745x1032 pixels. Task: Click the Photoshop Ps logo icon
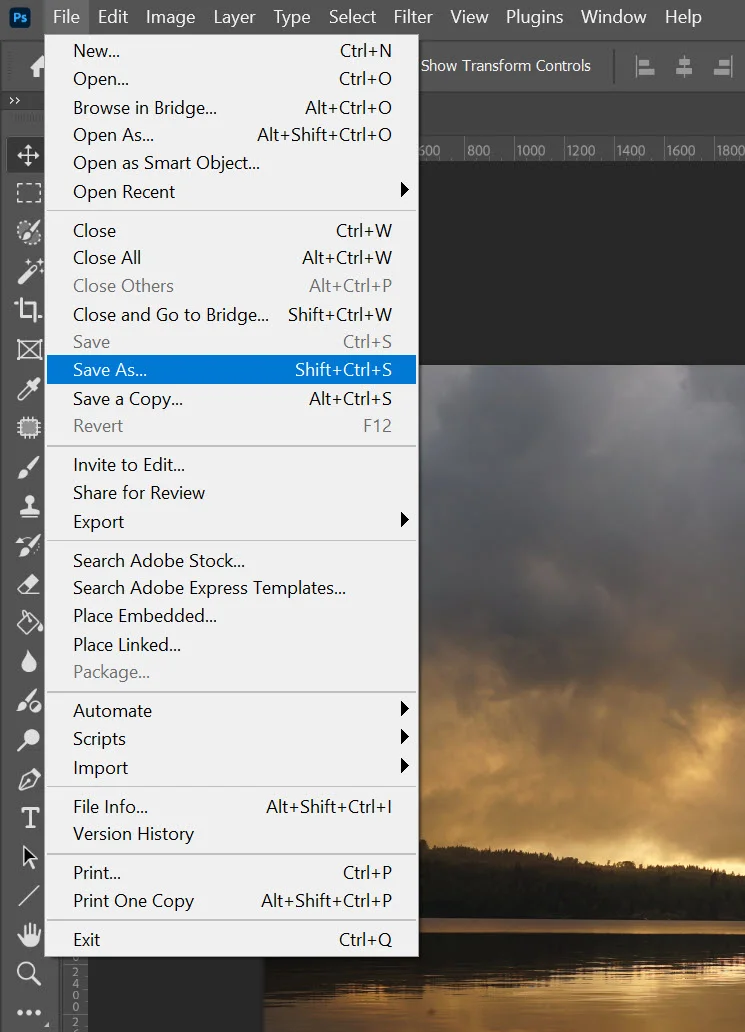[x=20, y=17]
